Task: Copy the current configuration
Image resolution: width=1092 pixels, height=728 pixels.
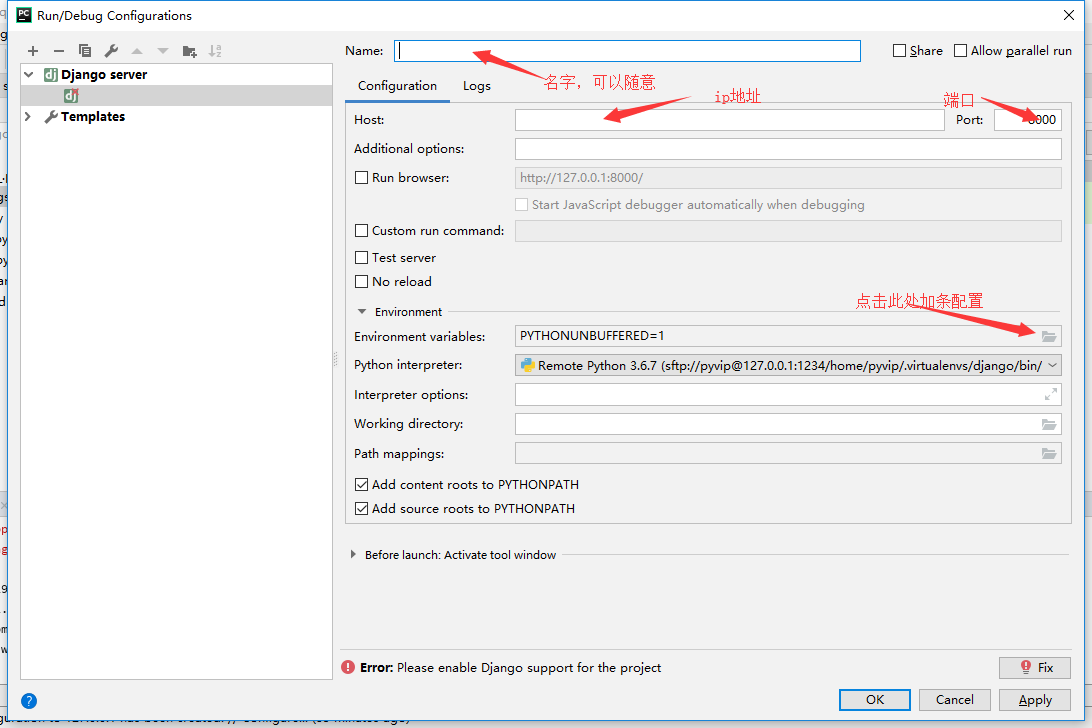Action: pos(85,50)
